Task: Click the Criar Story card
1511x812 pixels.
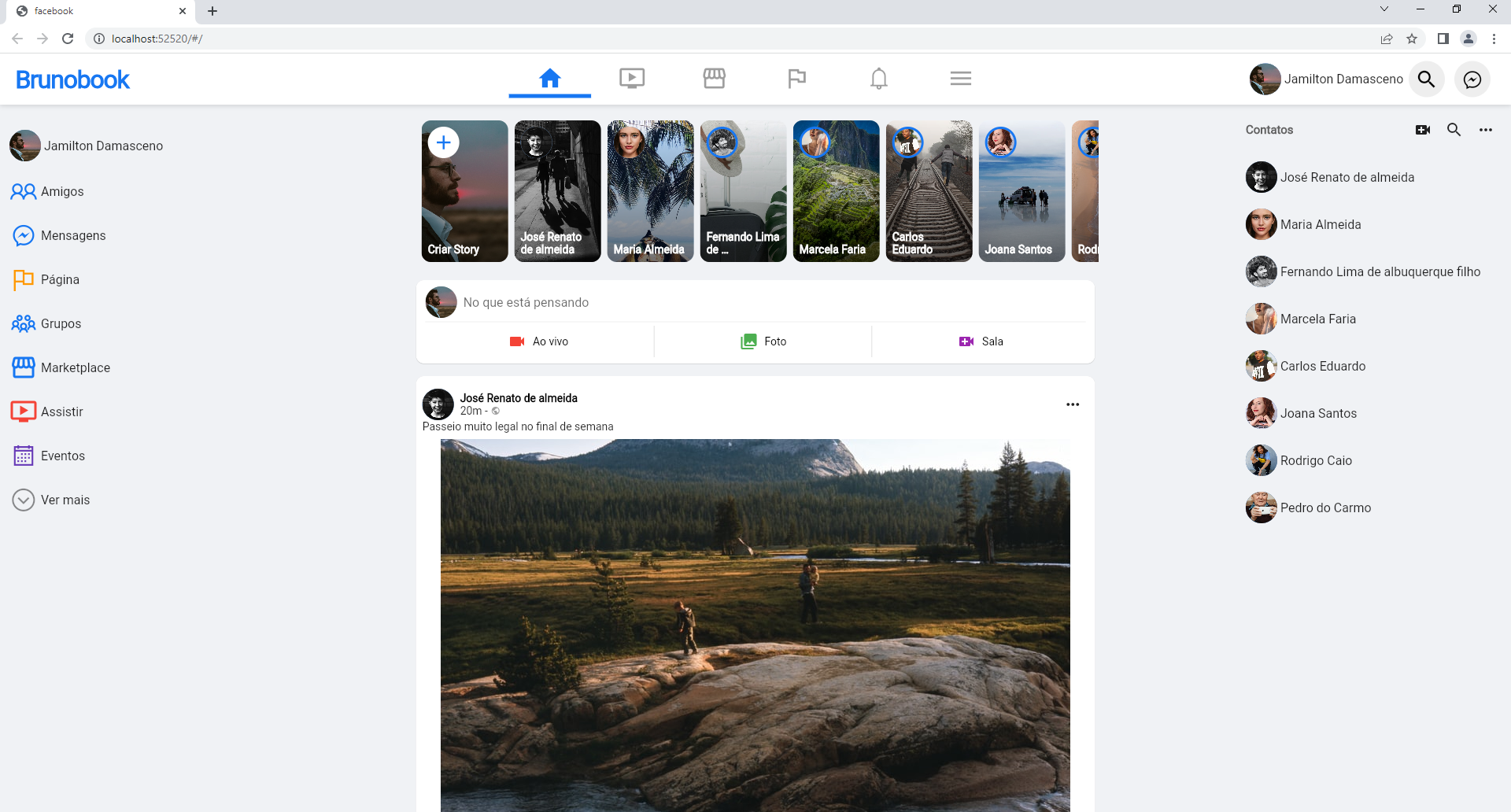Action: click(x=464, y=190)
